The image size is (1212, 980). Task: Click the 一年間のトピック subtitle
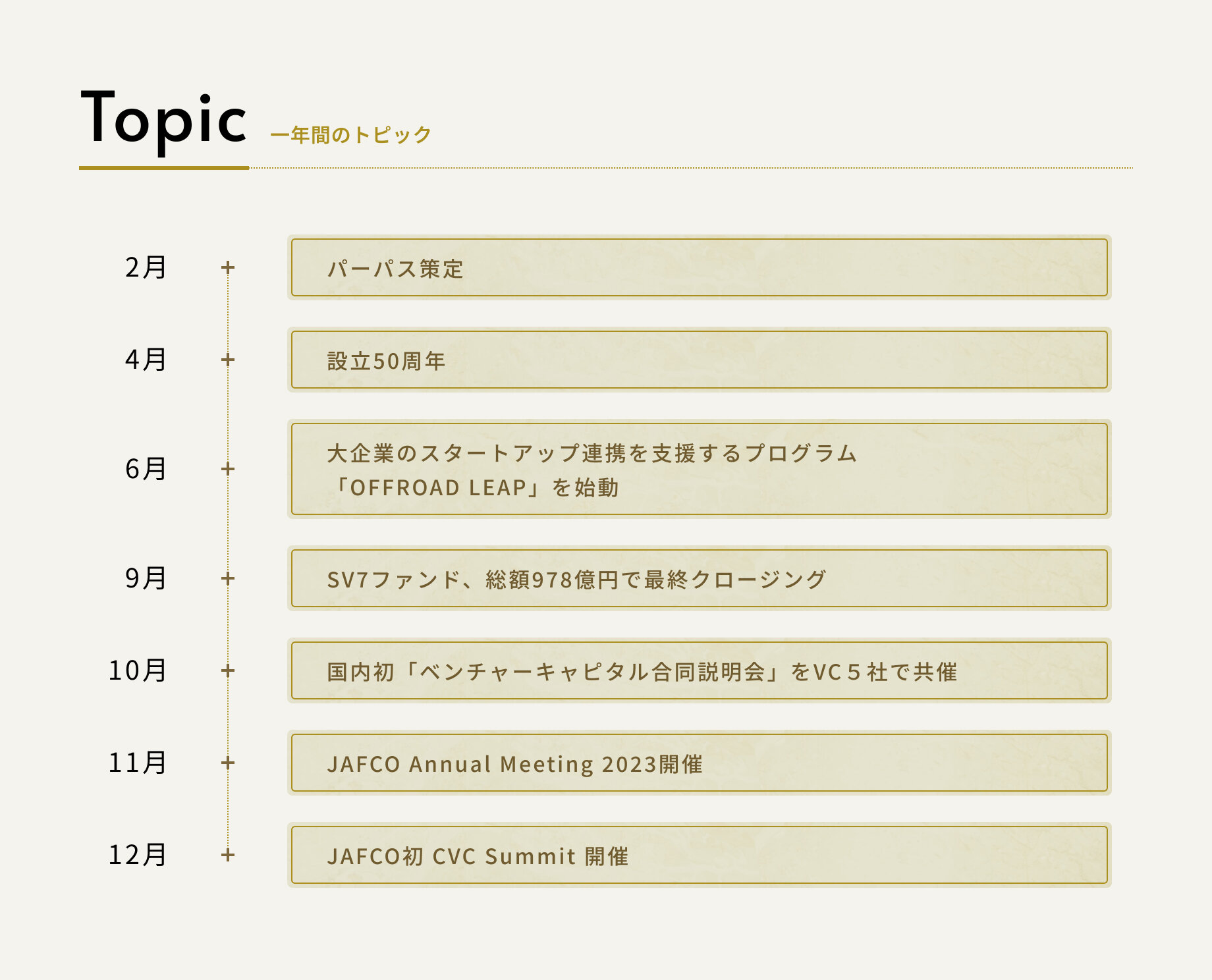(x=350, y=135)
